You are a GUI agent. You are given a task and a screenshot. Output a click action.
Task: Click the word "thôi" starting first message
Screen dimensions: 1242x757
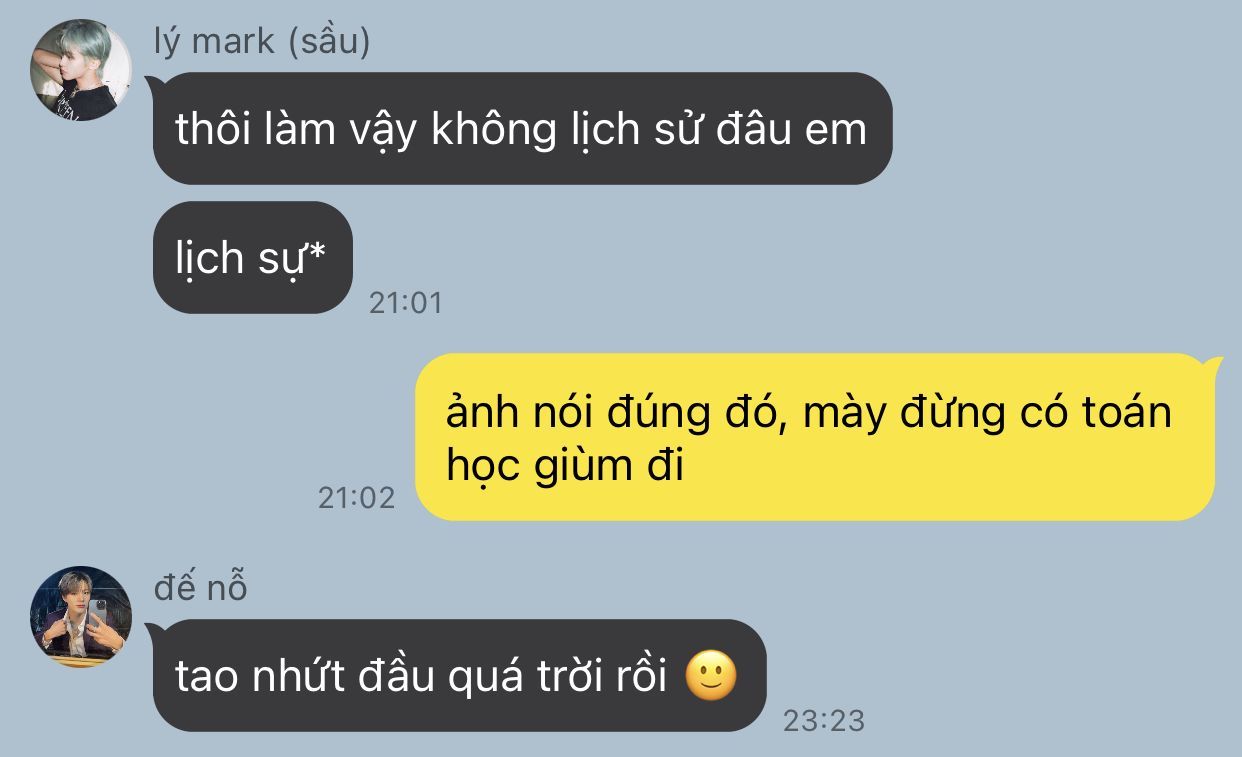click(211, 129)
